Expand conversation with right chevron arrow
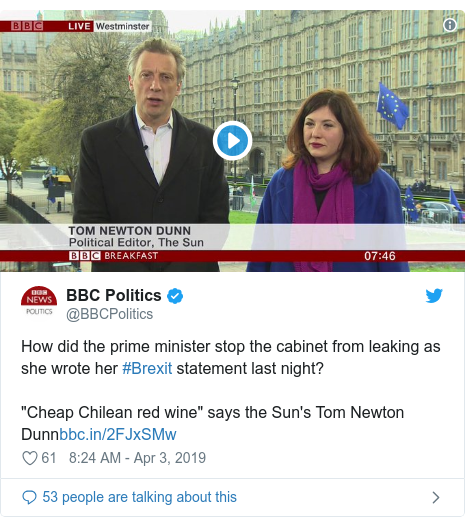Viewport: 465px width, 527px height. click(436, 497)
